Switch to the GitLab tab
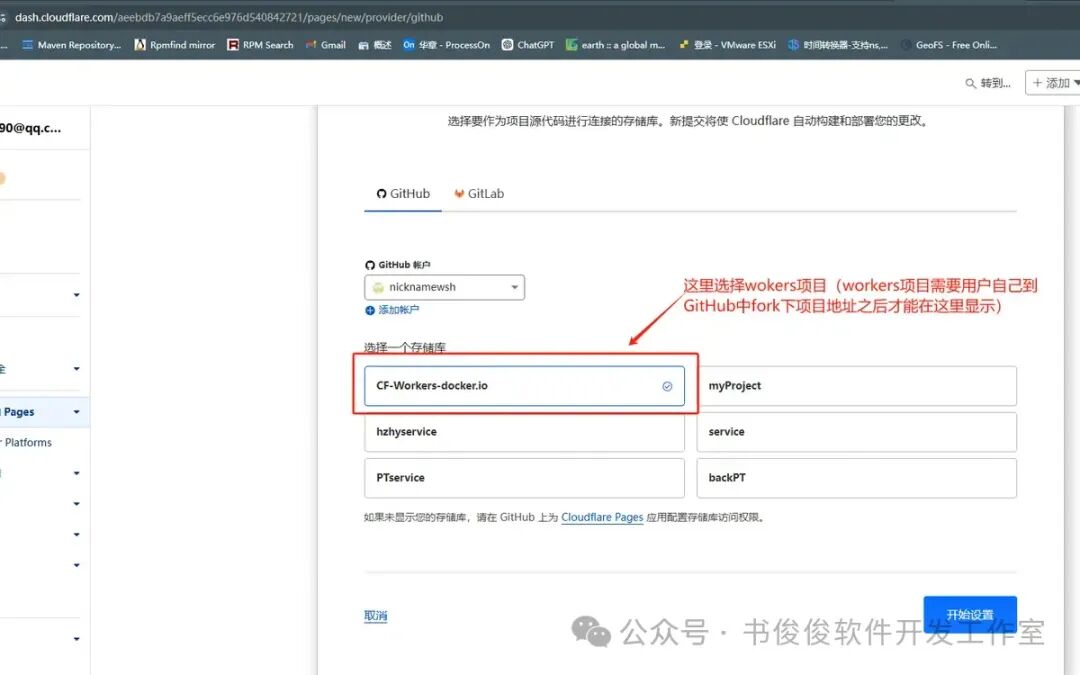Screen dimensions: 1080x675 click(x=479, y=194)
